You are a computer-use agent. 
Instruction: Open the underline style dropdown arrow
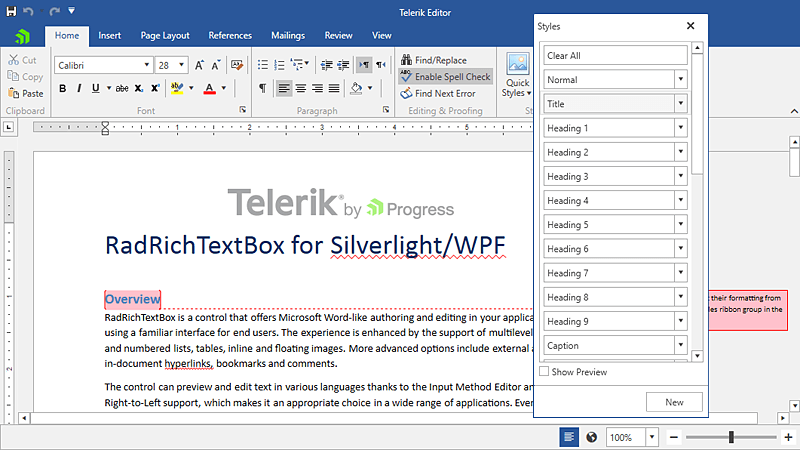[x=109, y=88]
